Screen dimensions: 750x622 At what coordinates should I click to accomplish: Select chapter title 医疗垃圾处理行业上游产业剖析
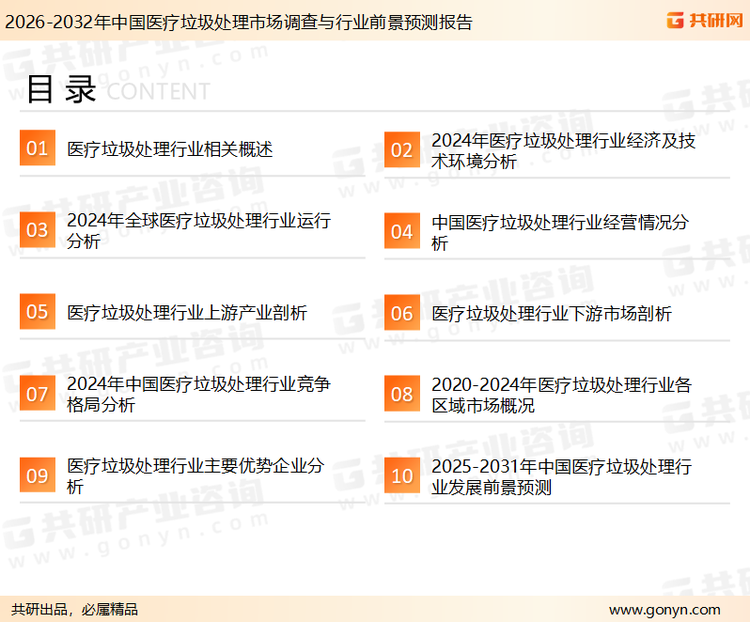187,313
